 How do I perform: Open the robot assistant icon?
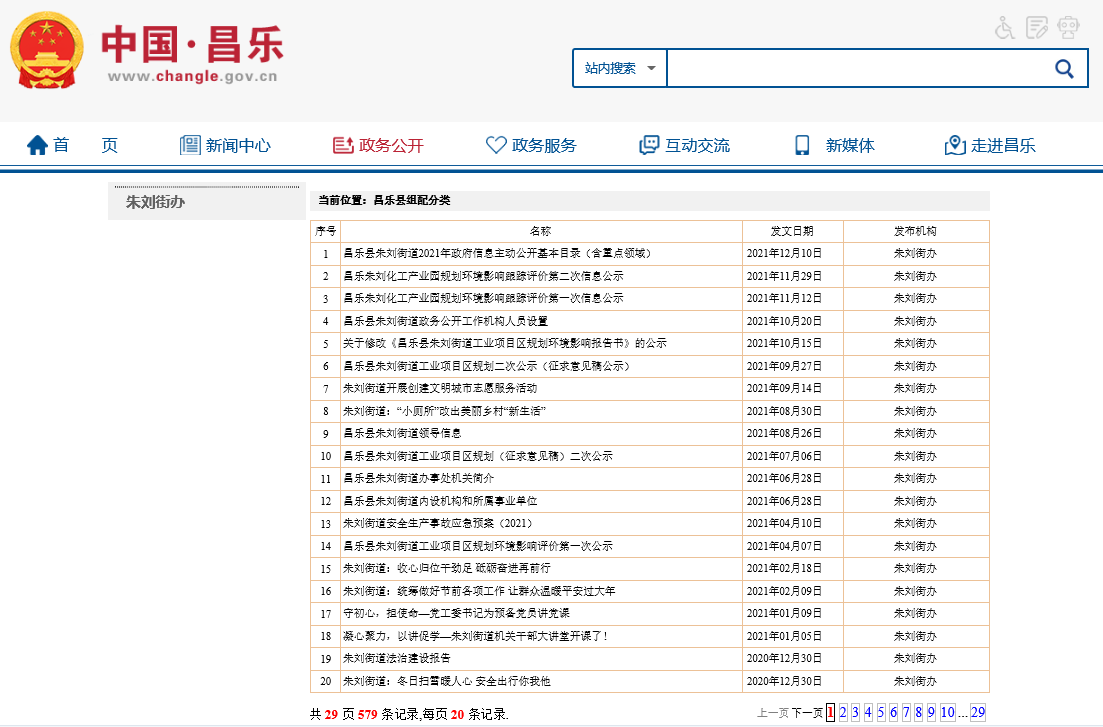tap(1069, 28)
